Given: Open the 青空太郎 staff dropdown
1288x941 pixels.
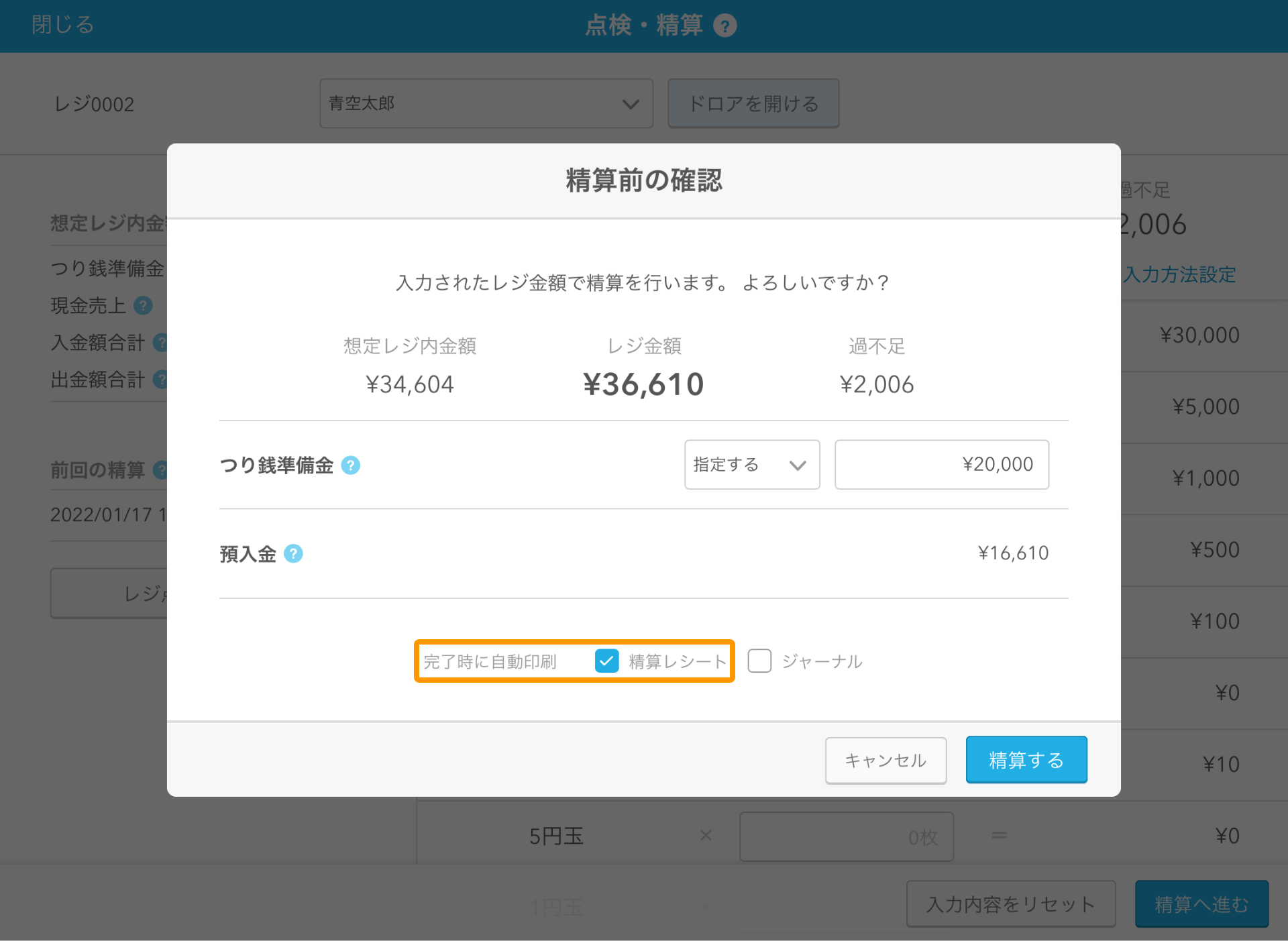Looking at the screenshot, I should pos(486,103).
